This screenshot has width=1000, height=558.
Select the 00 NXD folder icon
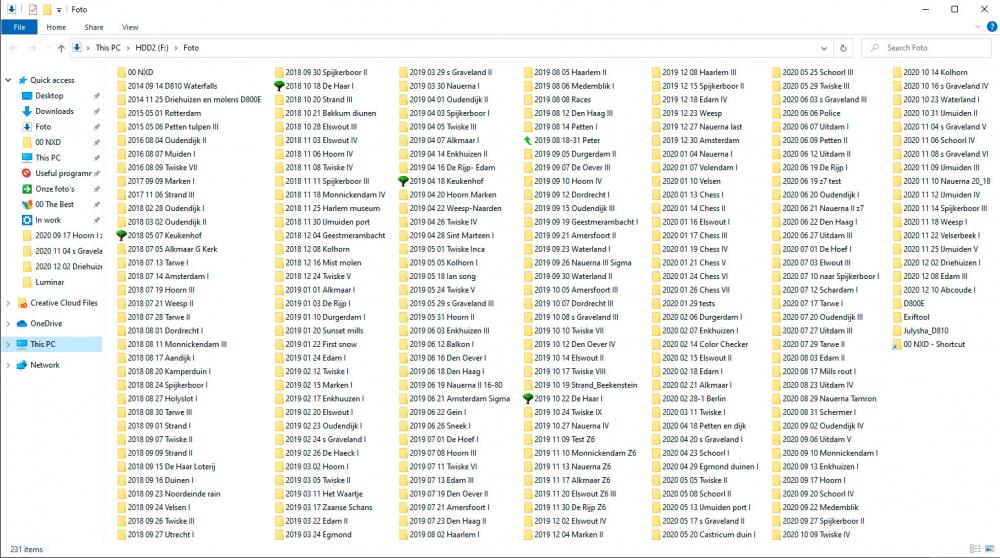(x=121, y=73)
